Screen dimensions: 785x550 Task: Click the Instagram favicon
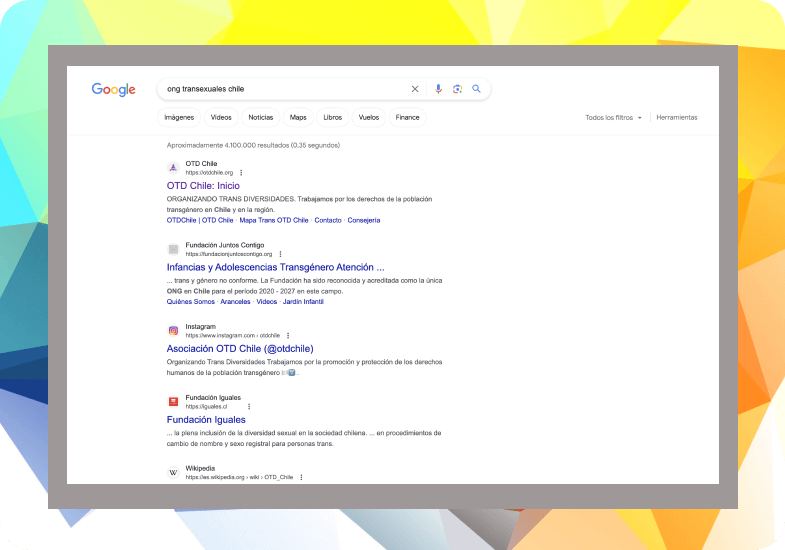coord(173,331)
